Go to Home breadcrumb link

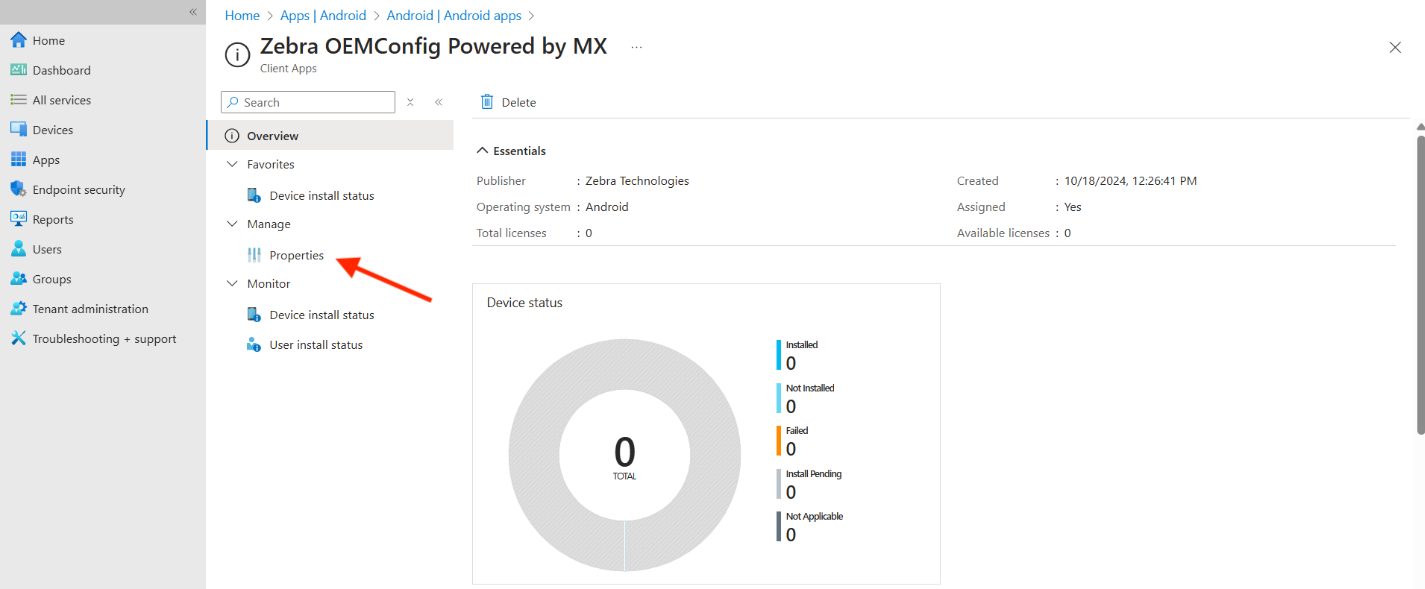click(x=242, y=16)
